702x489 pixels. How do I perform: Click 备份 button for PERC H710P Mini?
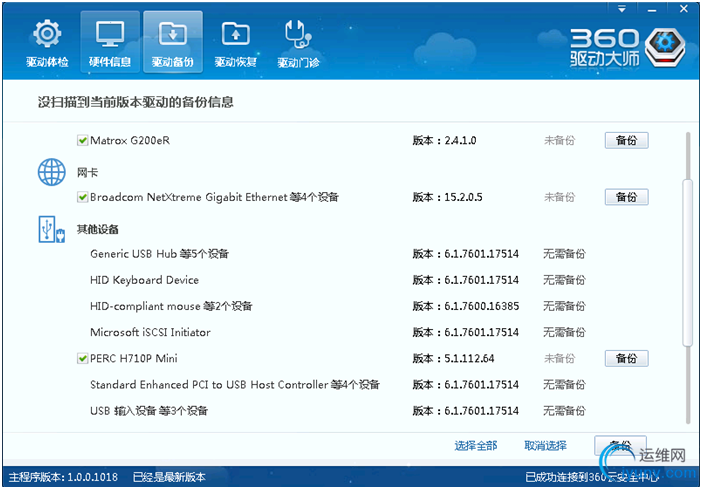point(626,358)
